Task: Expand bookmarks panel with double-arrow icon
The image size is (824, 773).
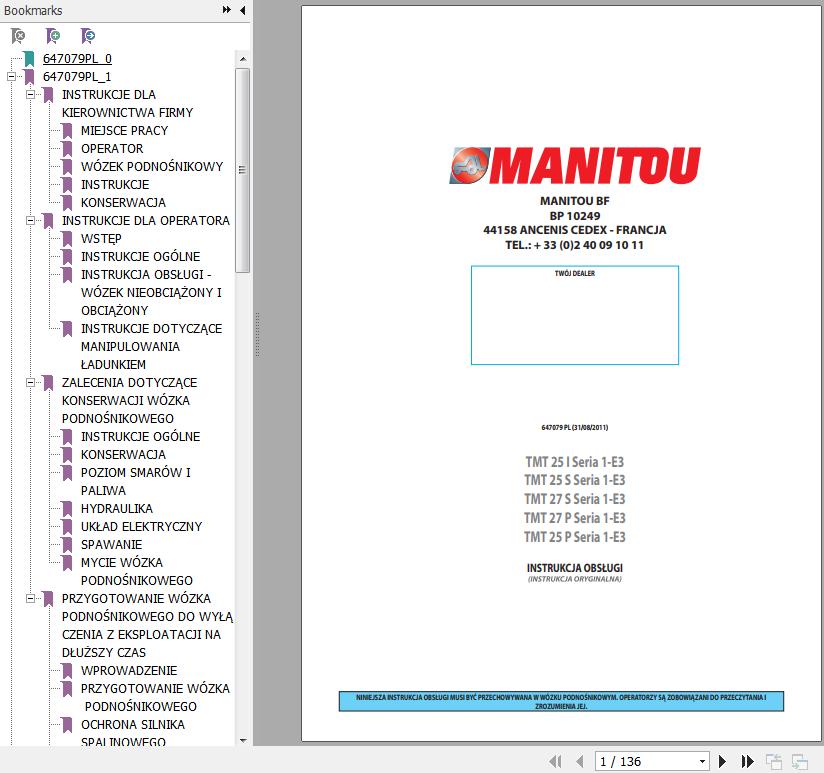Action: [x=226, y=10]
